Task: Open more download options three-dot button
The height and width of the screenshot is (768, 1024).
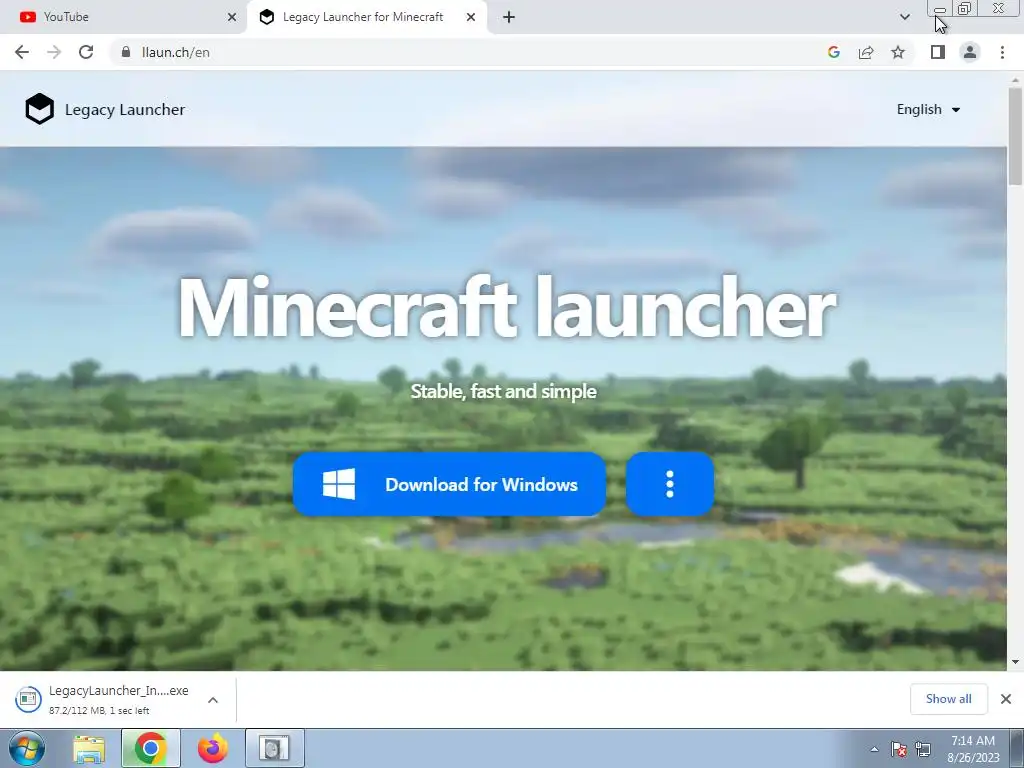Action: [669, 485]
